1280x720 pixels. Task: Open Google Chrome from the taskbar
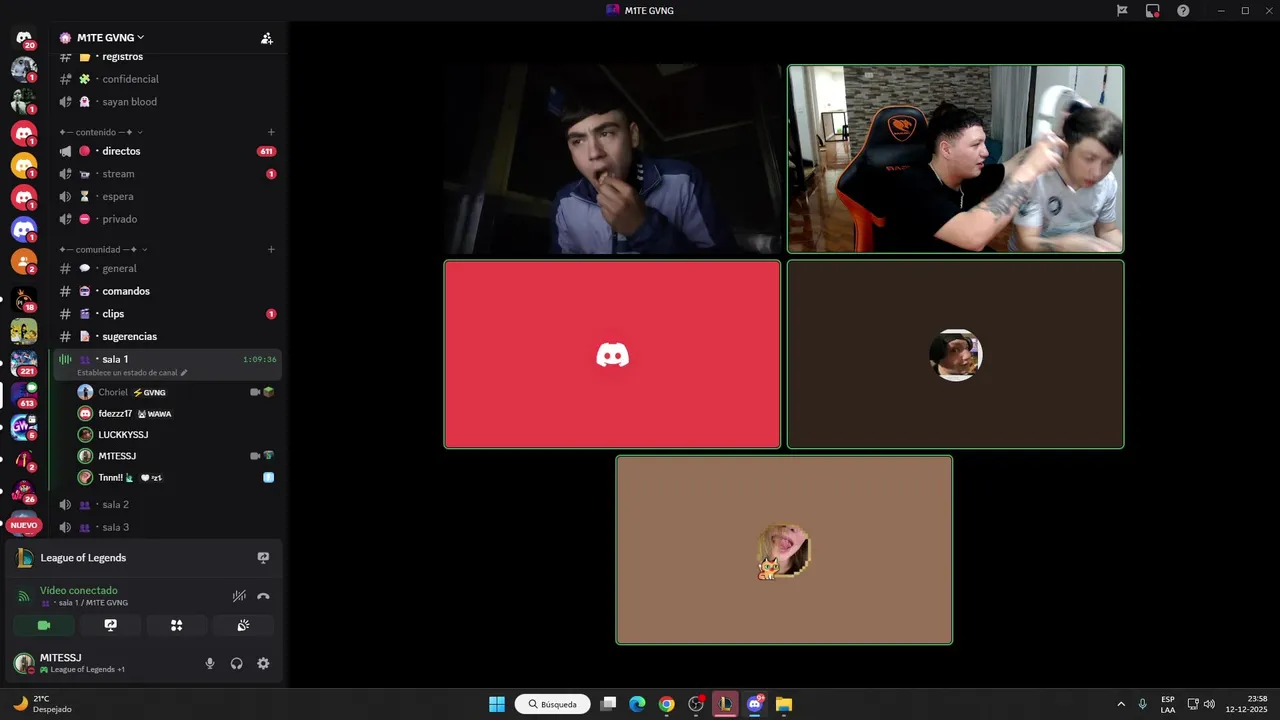(666, 704)
